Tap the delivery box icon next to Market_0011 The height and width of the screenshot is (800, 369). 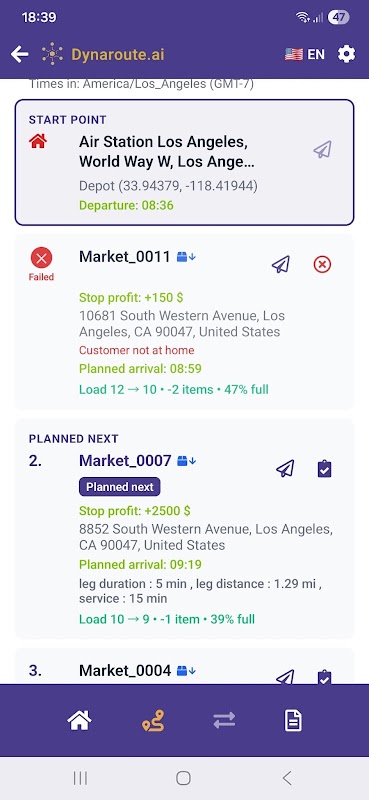point(186,257)
